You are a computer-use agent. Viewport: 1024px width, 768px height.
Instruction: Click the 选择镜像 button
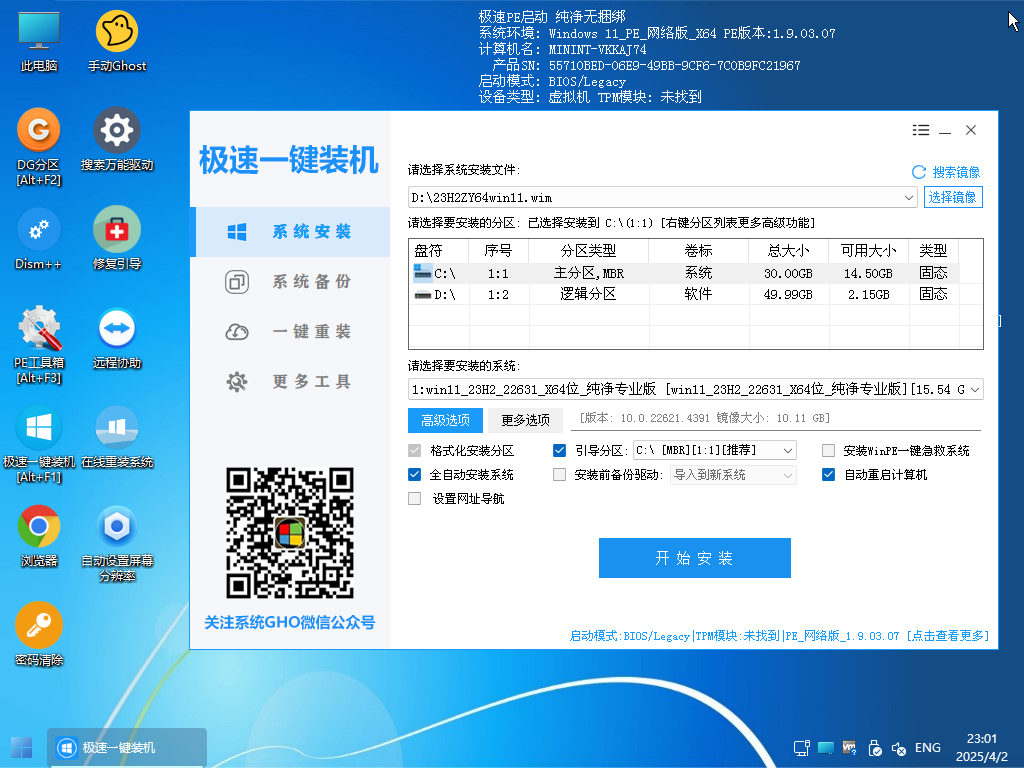tap(953, 197)
